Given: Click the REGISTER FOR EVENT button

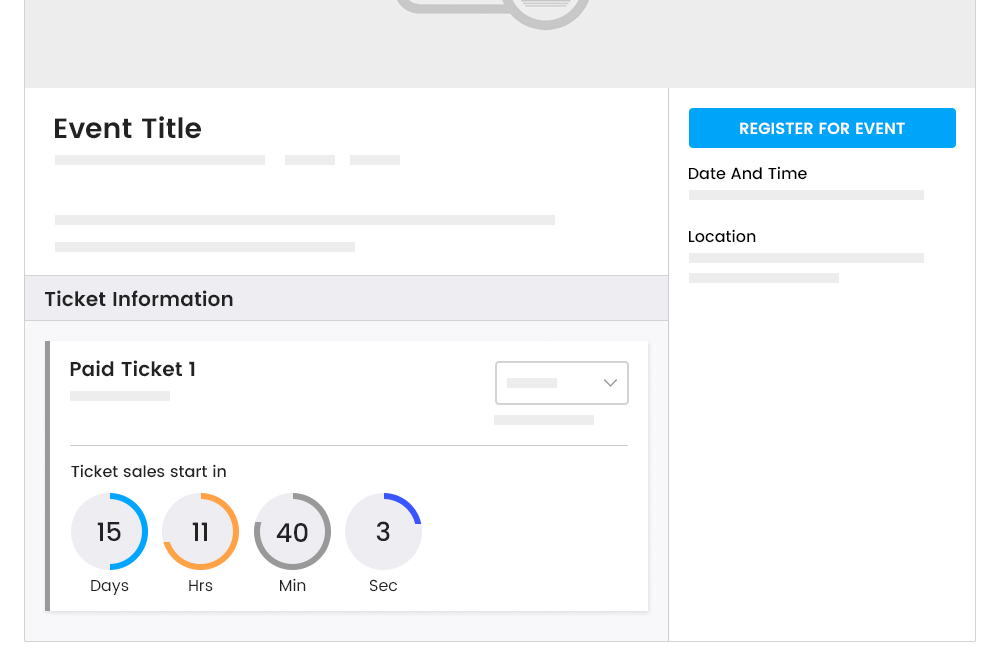Looking at the screenshot, I should (x=822, y=128).
